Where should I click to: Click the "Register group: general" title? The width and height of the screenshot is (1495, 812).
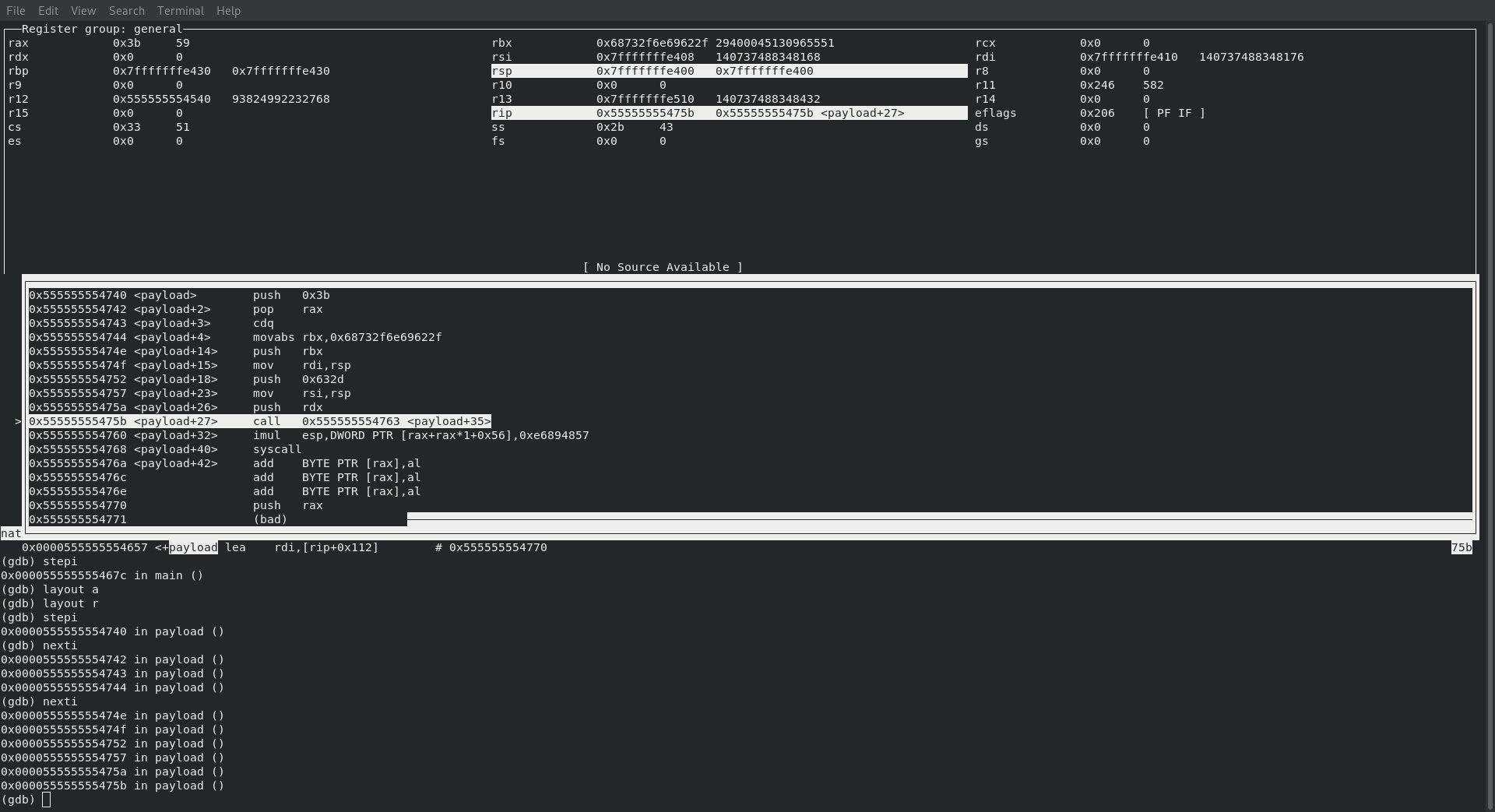[x=102, y=29]
